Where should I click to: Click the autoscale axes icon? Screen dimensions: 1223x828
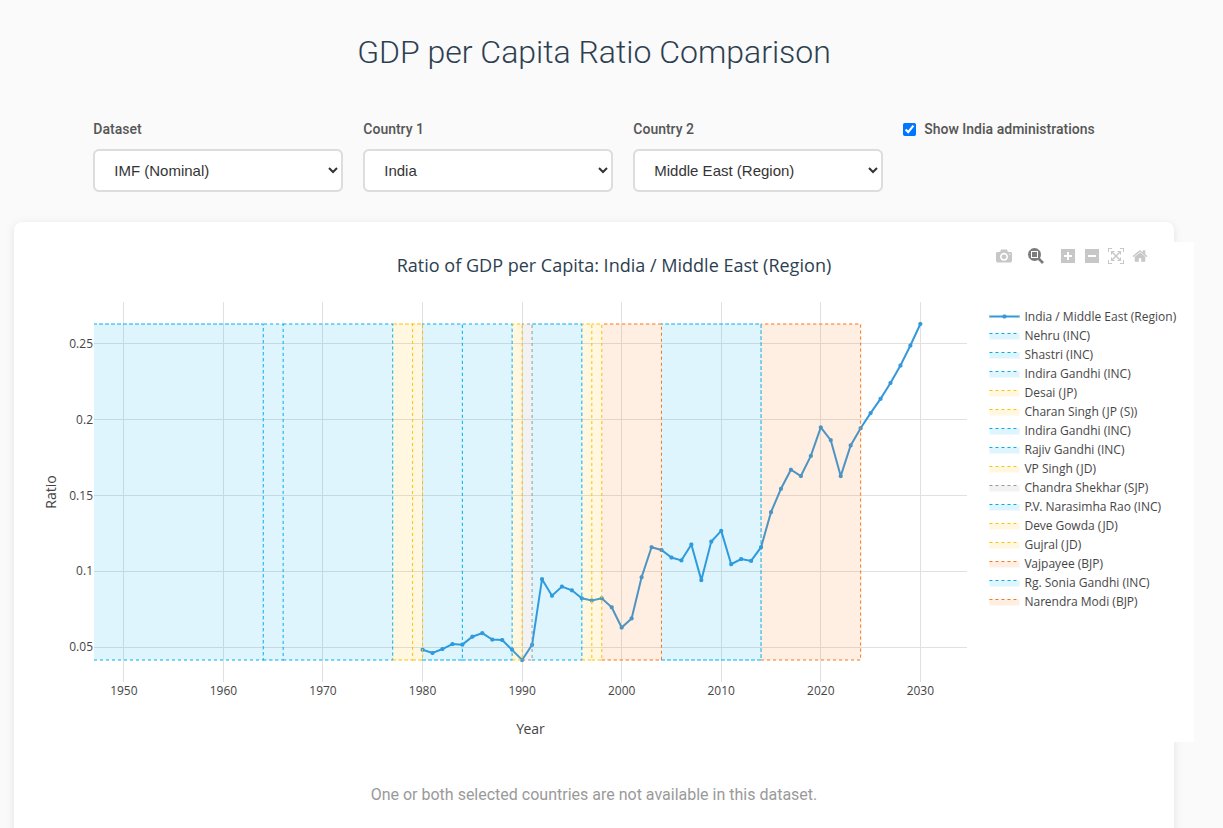[1116, 256]
